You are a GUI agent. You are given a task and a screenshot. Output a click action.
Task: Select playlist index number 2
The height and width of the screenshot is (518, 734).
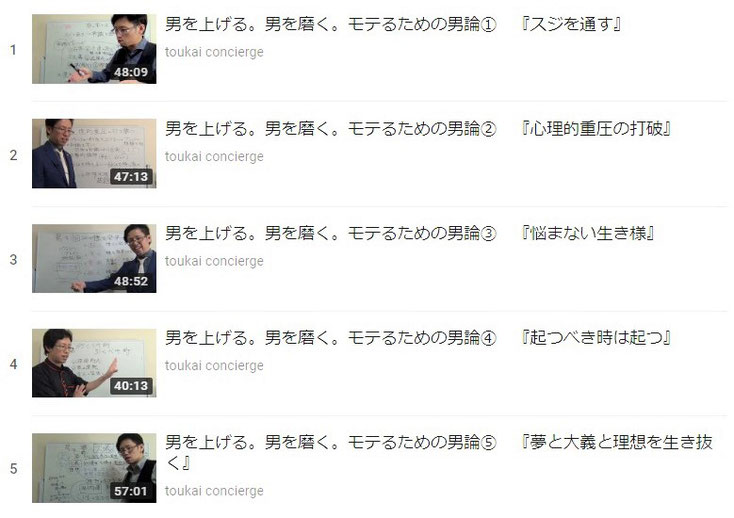(x=13, y=155)
